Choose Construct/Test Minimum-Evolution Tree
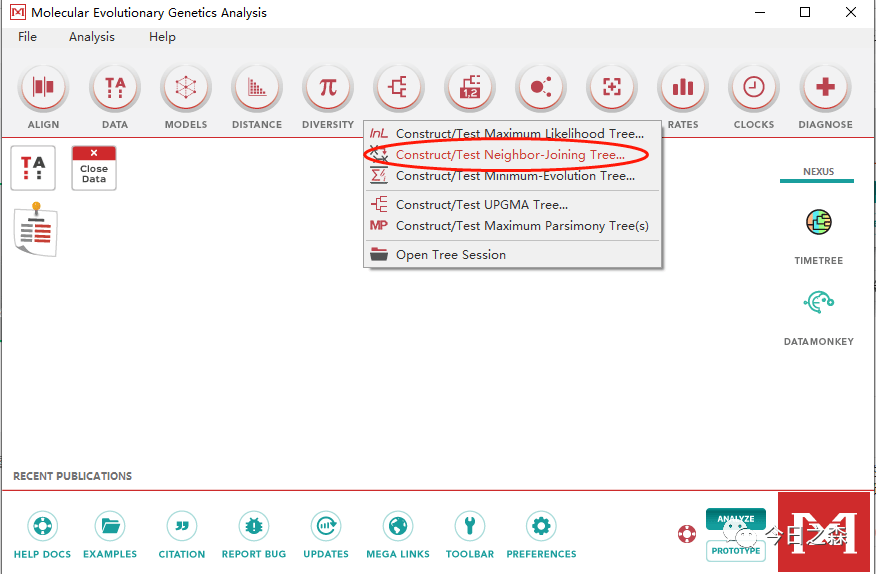The width and height of the screenshot is (876, 574). tap(512, 176)
